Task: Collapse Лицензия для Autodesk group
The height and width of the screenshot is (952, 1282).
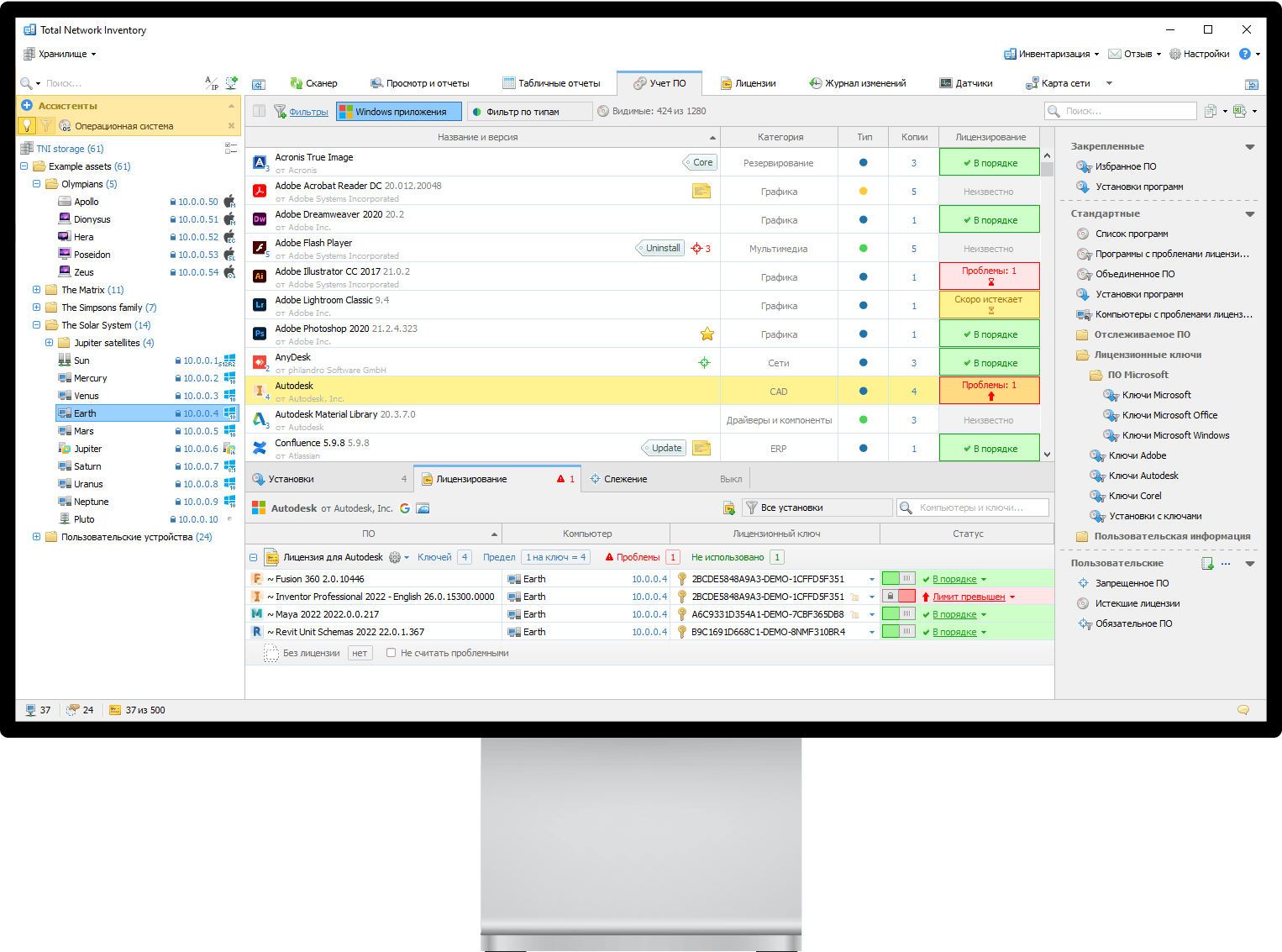Action: click(x=253, y=557)
